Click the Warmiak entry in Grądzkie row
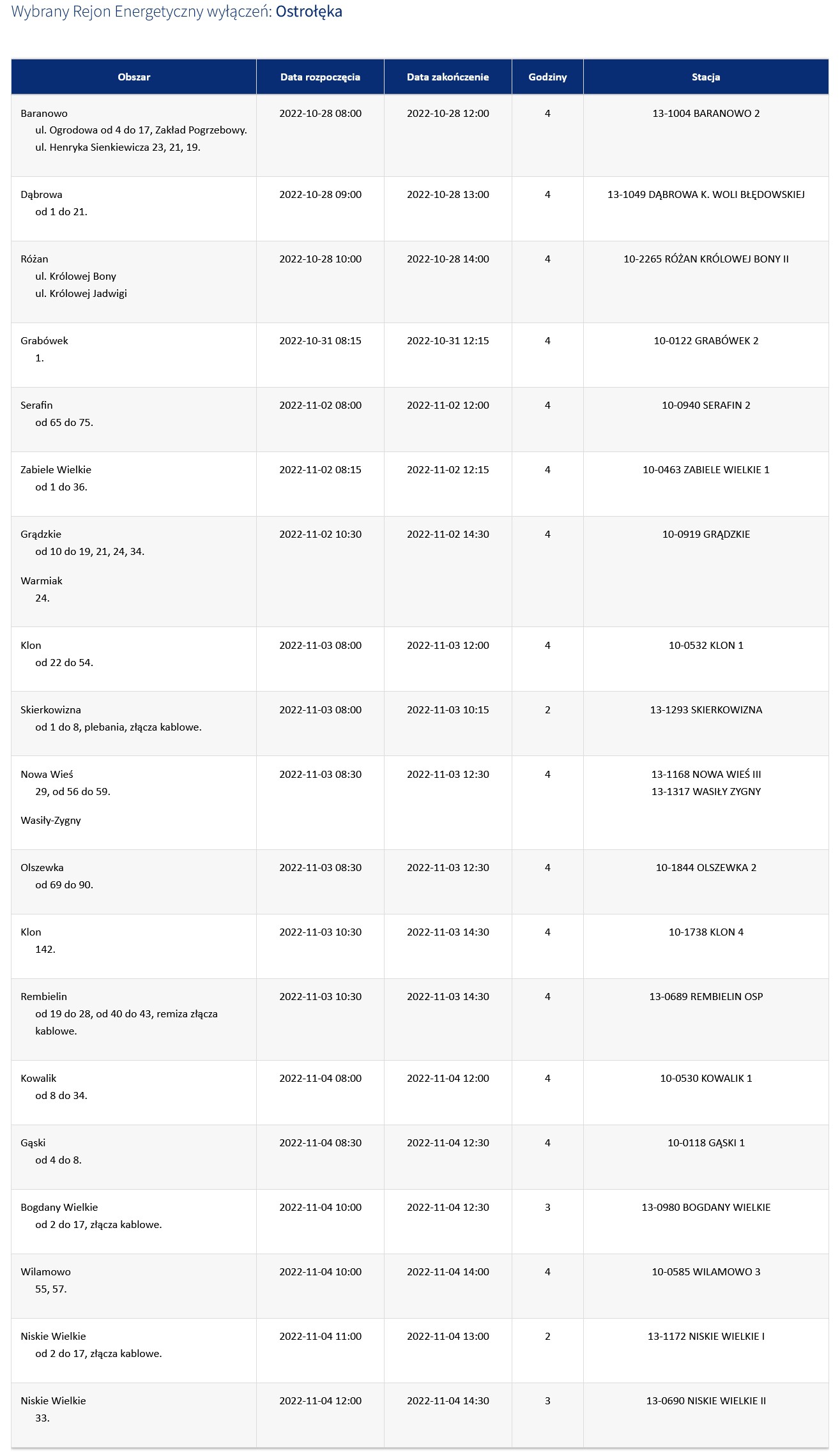 pos(42,580)
